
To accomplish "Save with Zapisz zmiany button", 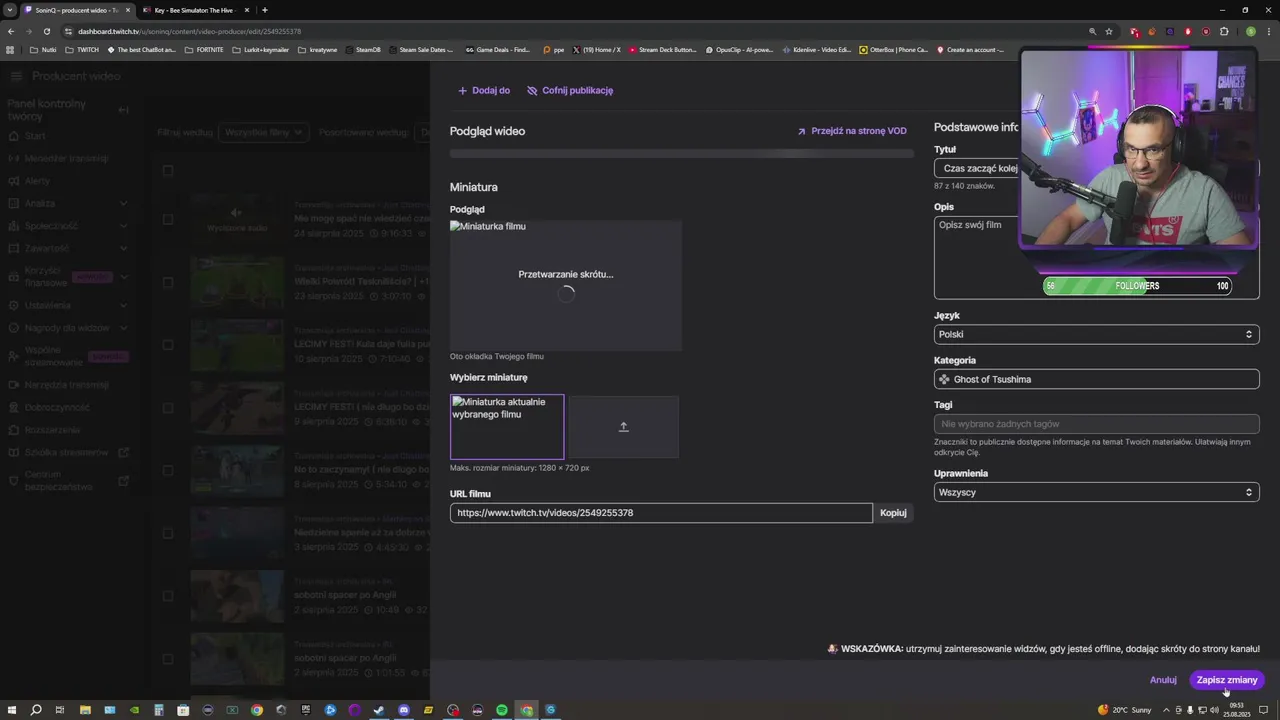I will [x=1227, y=680].
